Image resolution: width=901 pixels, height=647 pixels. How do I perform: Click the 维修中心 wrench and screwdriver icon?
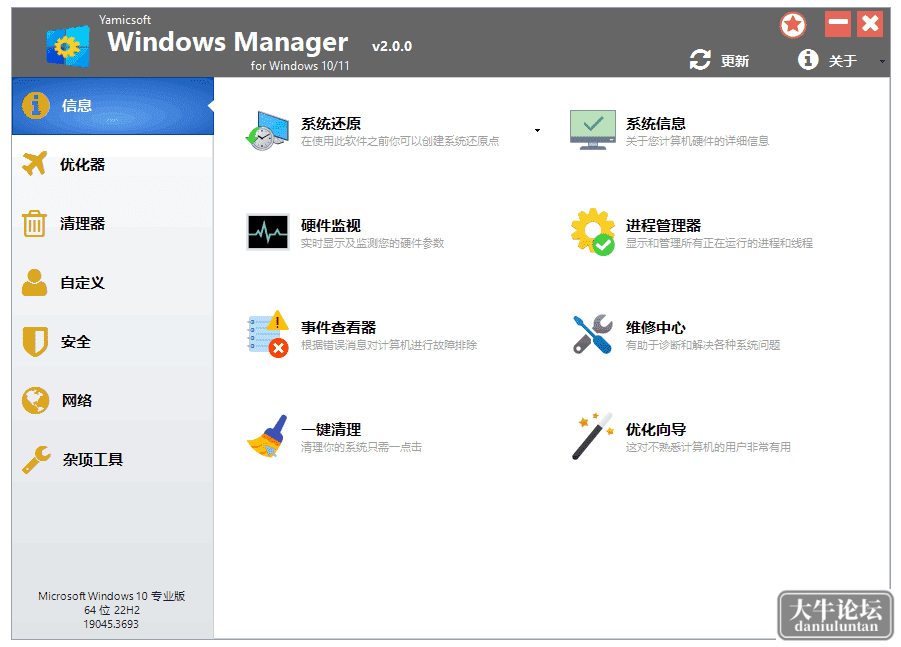[x=592, y=334]
